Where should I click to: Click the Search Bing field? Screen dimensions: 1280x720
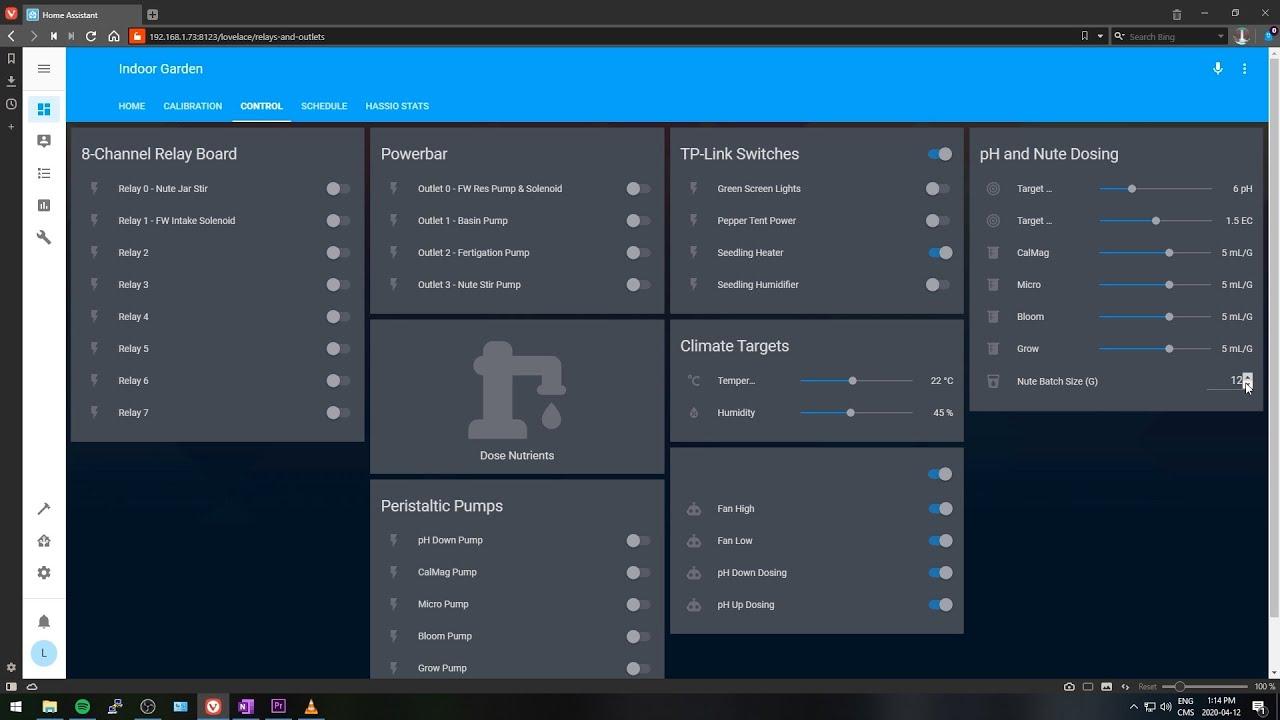(x=1170, y=36)
